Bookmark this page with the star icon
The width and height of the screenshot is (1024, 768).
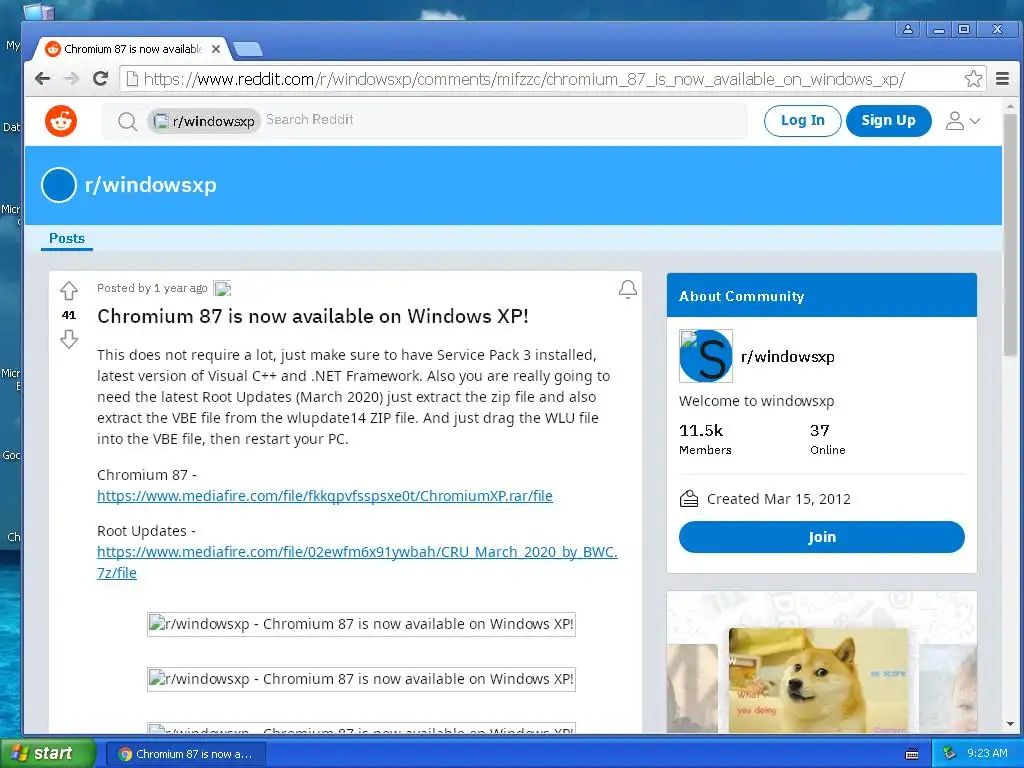click(x=973, y=79)
